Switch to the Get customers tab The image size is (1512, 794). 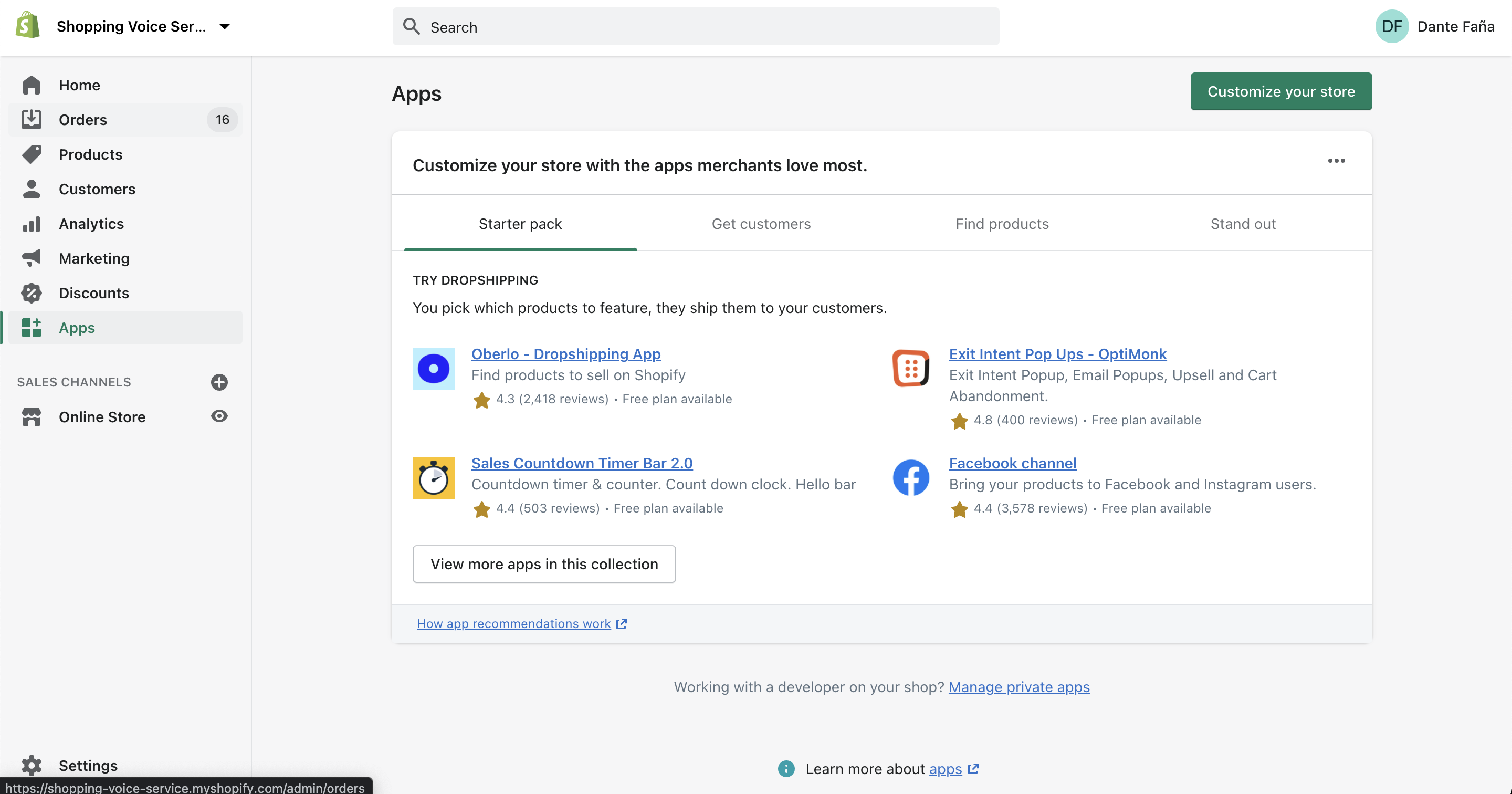pyautogui.click(x=761, y=224)
